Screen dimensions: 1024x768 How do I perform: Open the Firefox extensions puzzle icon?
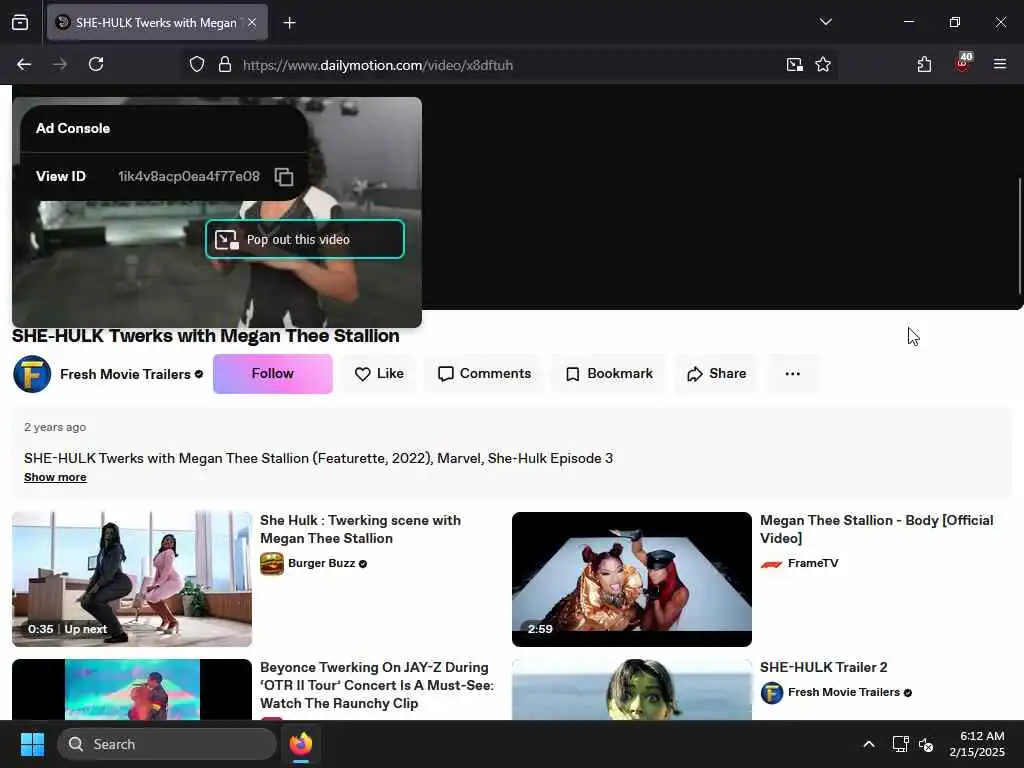(924, 64)
